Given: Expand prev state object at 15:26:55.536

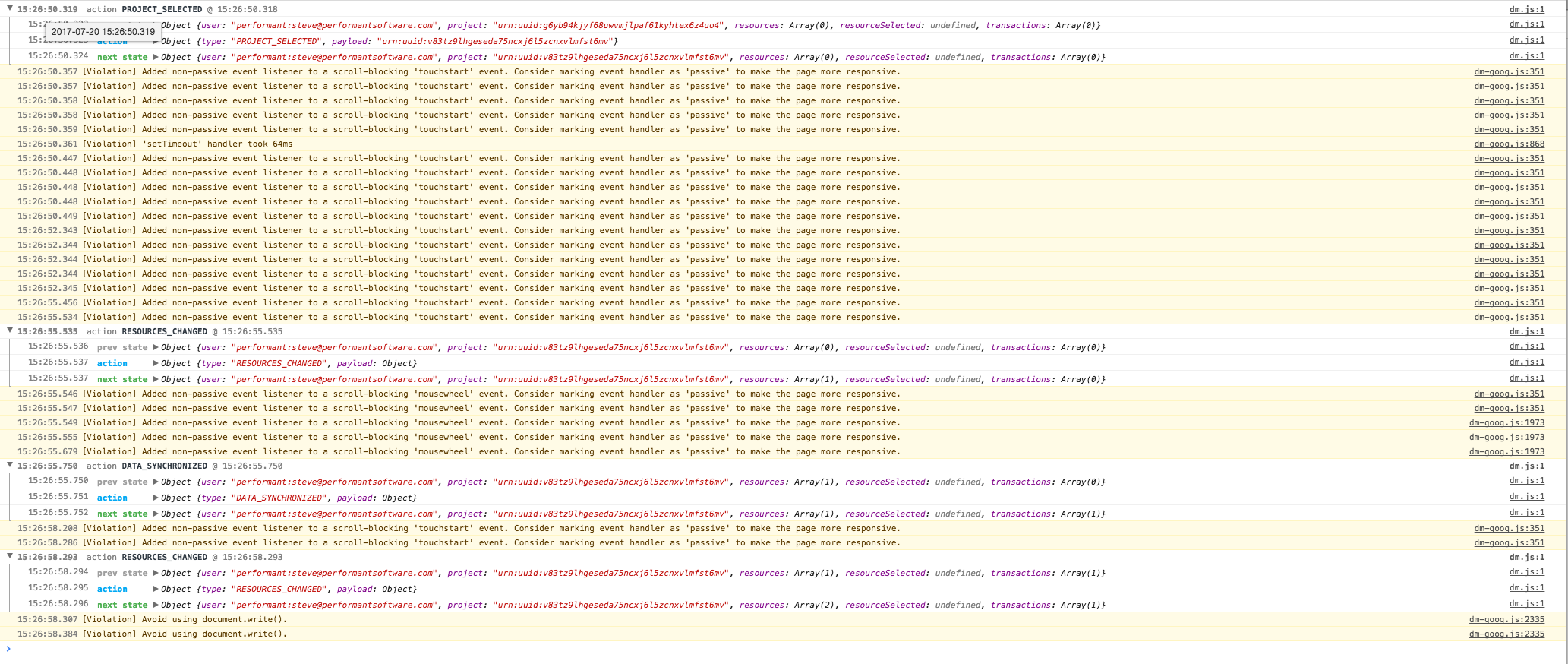Looking at the screenshot, I should coord(156,347).
